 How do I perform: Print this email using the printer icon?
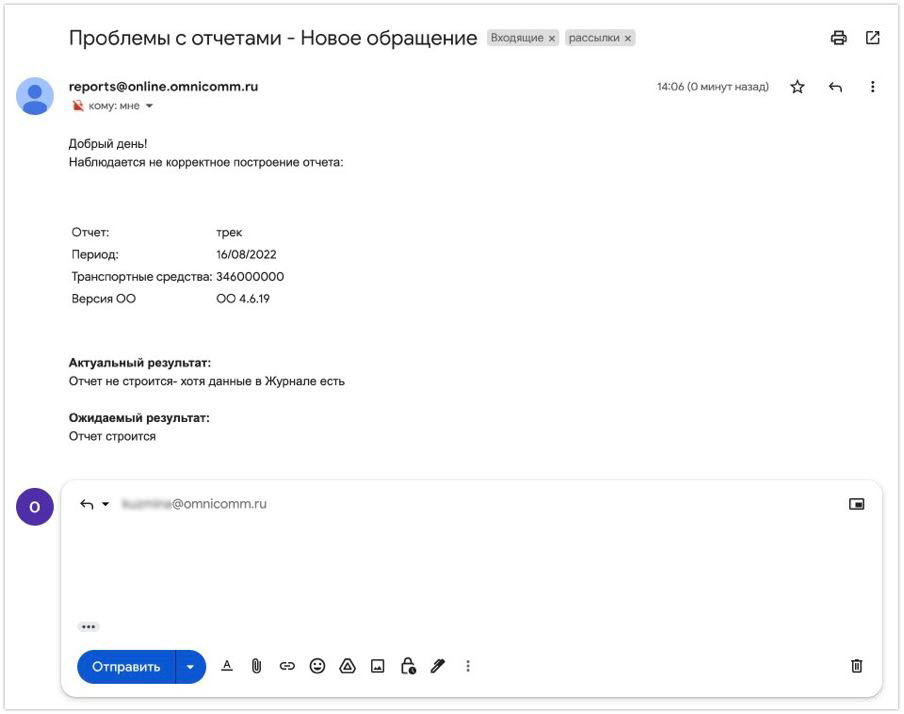(x=838, y=38)
